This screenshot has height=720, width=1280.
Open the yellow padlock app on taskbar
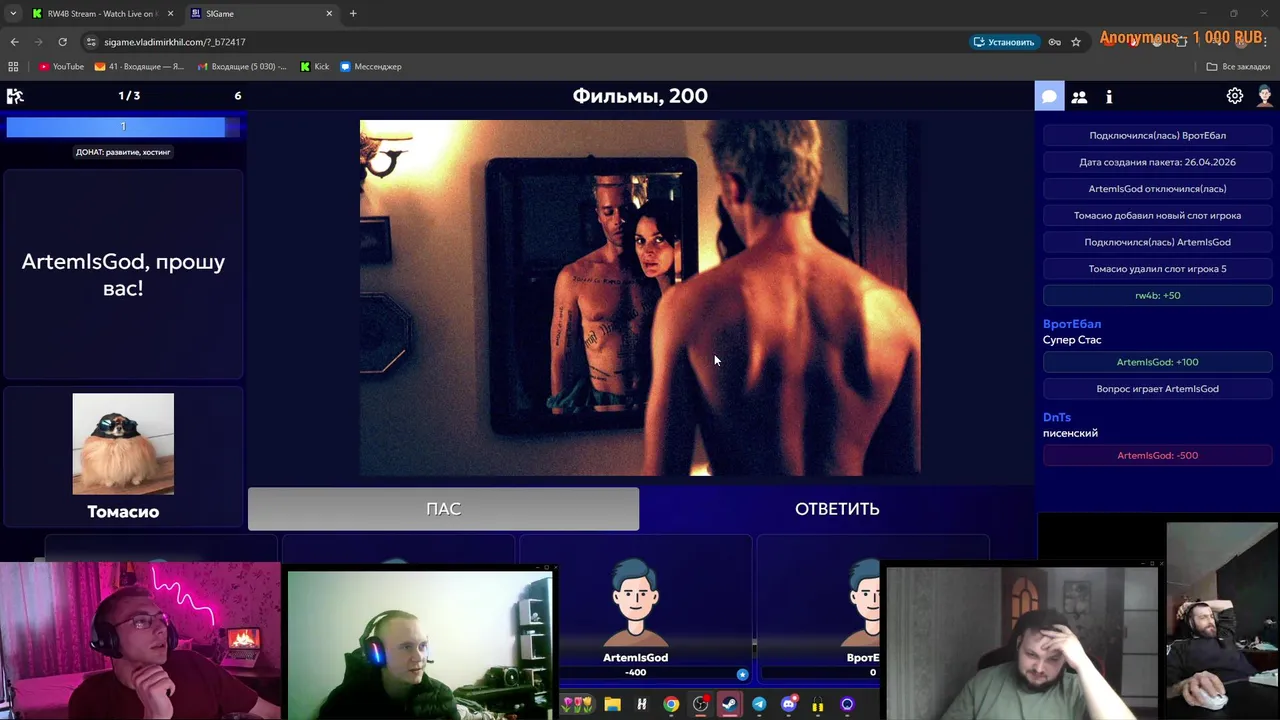tap(818, 705)
